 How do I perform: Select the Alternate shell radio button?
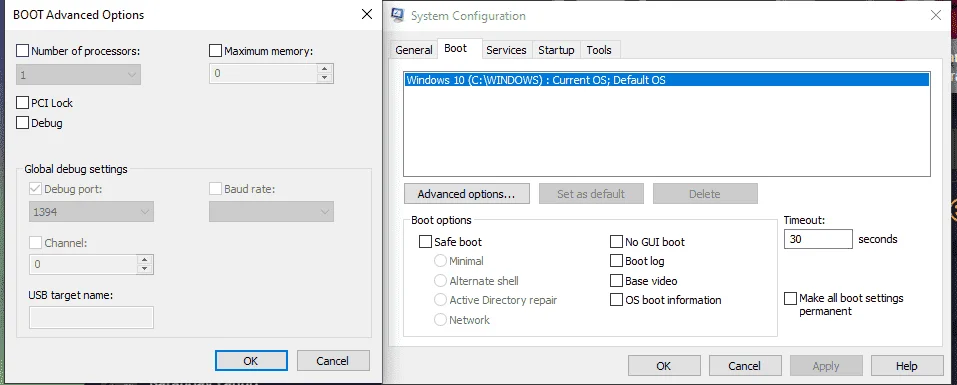point(440,281)
